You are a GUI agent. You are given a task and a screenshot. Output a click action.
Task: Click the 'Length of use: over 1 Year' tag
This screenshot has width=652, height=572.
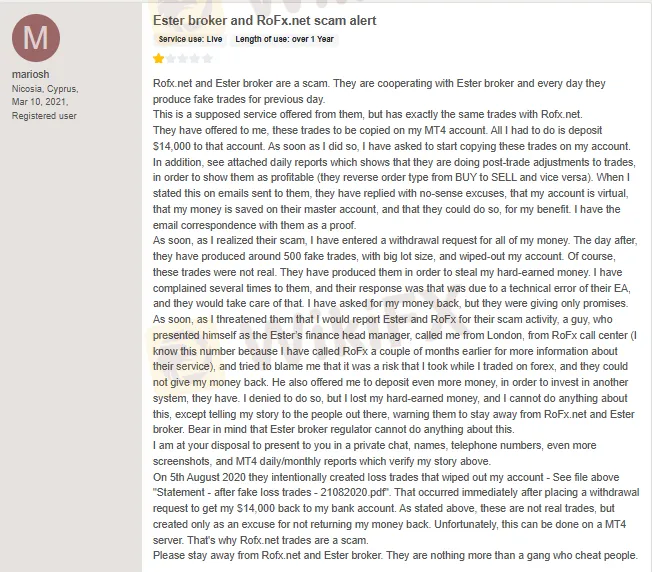[x=285, y=39]
